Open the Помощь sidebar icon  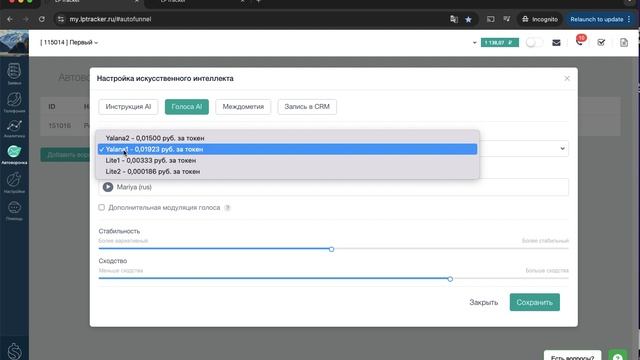tap(14, 210)
